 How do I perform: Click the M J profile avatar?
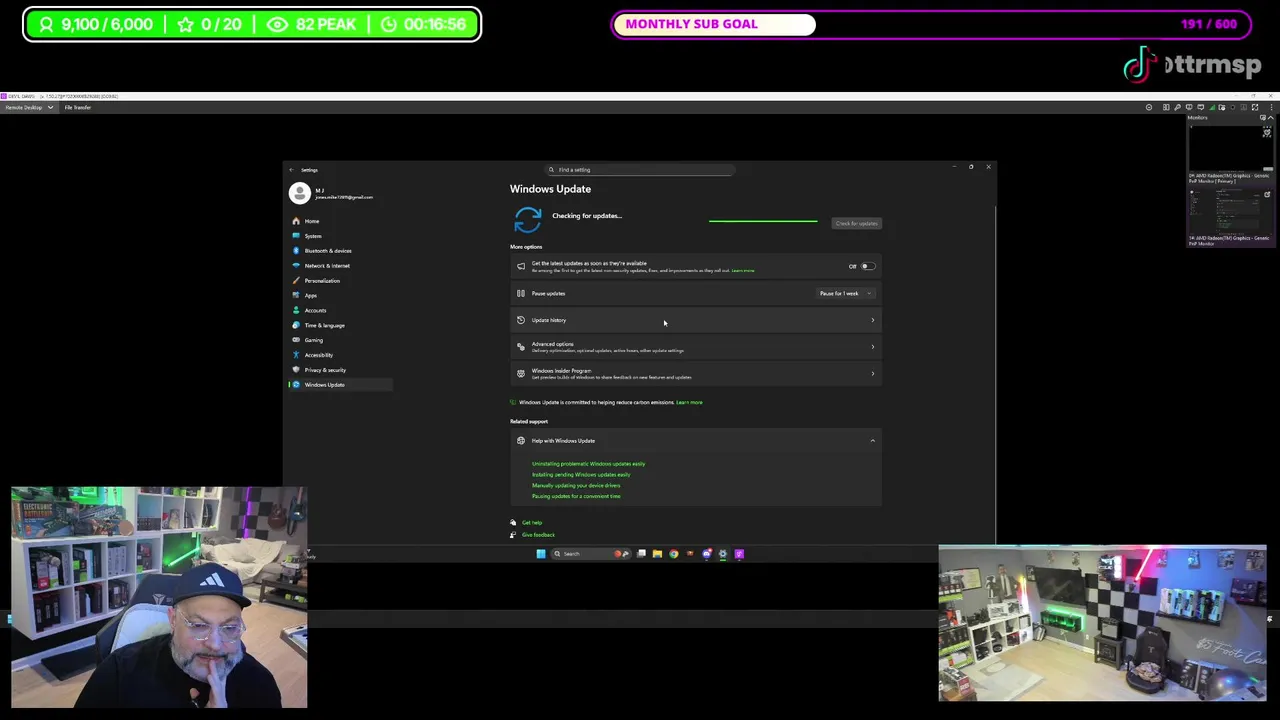[299, 193]
